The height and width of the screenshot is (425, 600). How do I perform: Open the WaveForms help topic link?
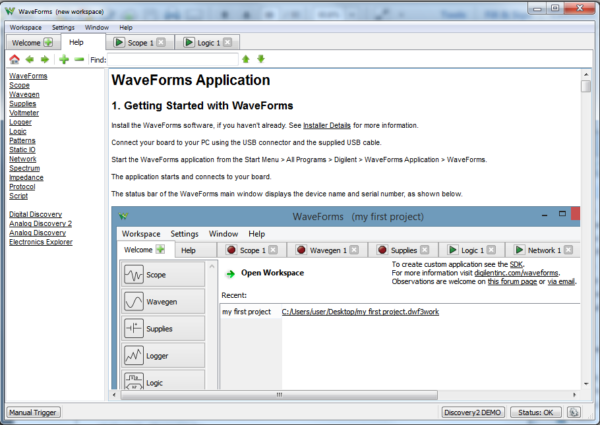tap(28, 76)
